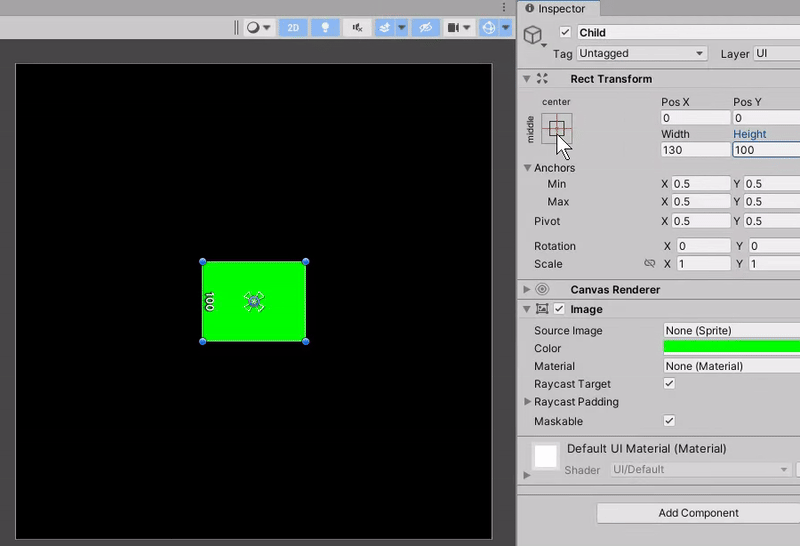
Task: Open the scene camera settings dropdown
Action: tap(459, 28)
